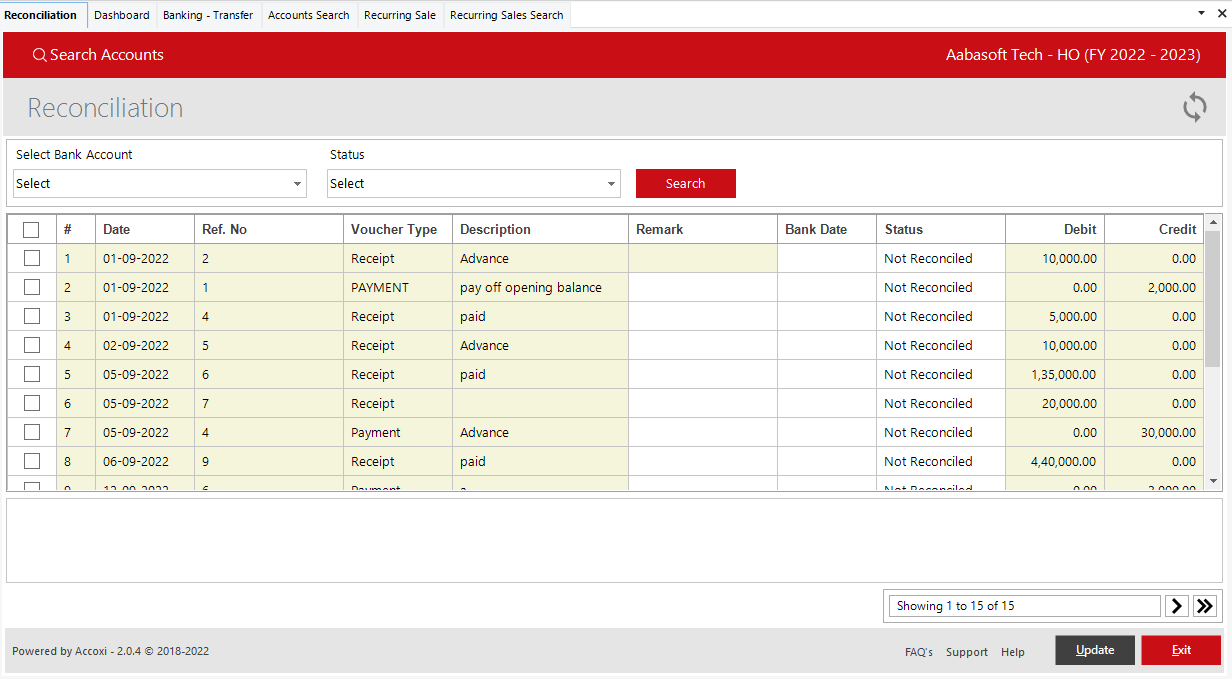This screenshot has width=1232, height=679.
Task: Tick checkbox for row 8
Action: [31, 461]
